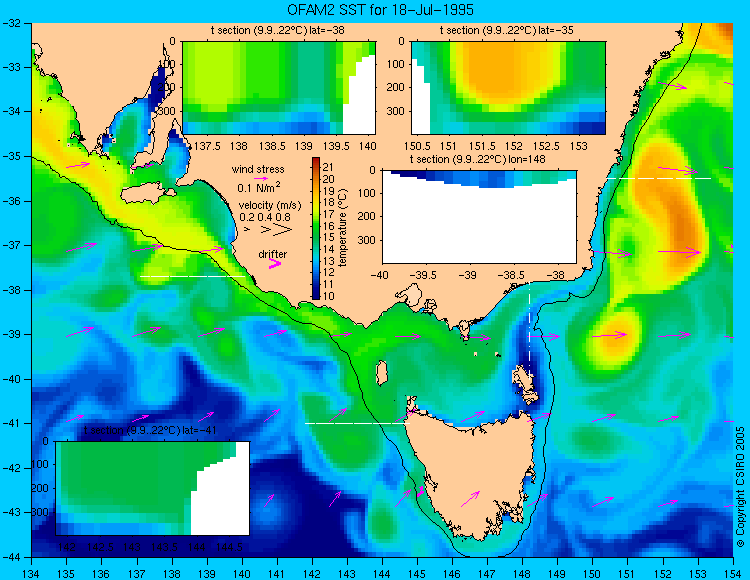The image size is (750, 580).
Task: Click main latitude axis label "-34"
Action: point(11,111)
